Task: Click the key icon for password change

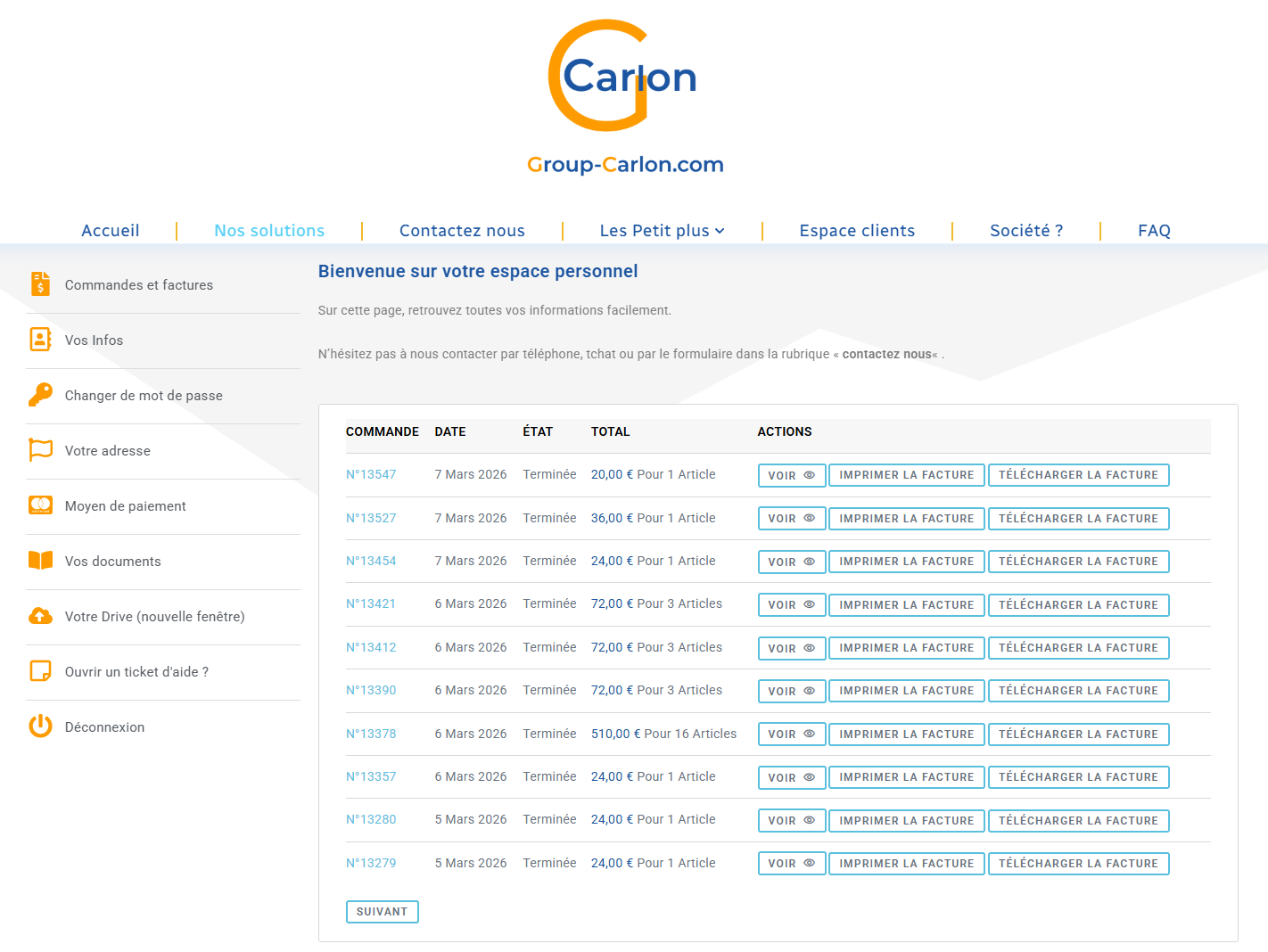Action: coord(40,395)
